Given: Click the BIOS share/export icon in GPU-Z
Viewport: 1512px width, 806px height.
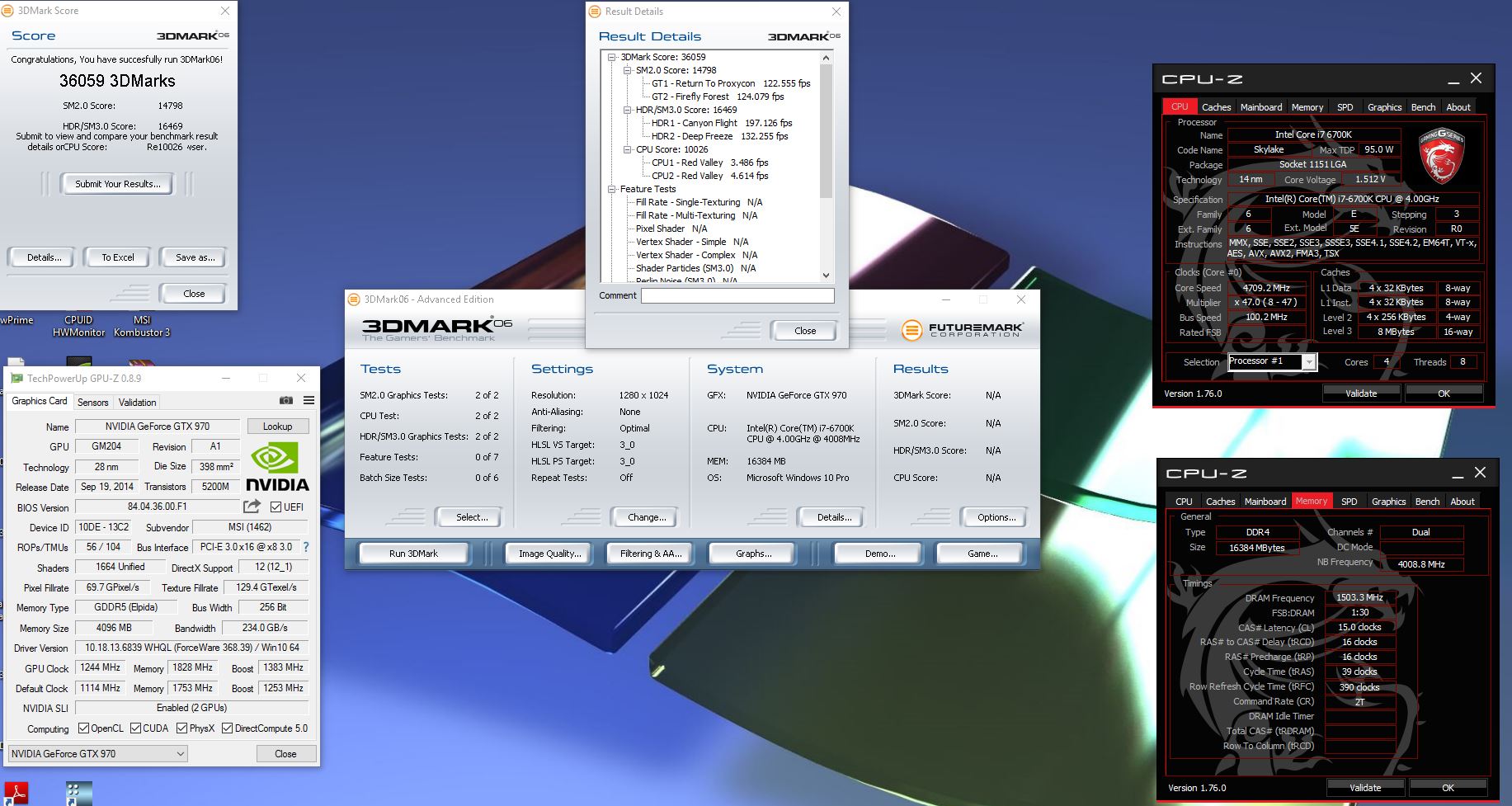Looking at the screenshot, I should pos(252,506).
